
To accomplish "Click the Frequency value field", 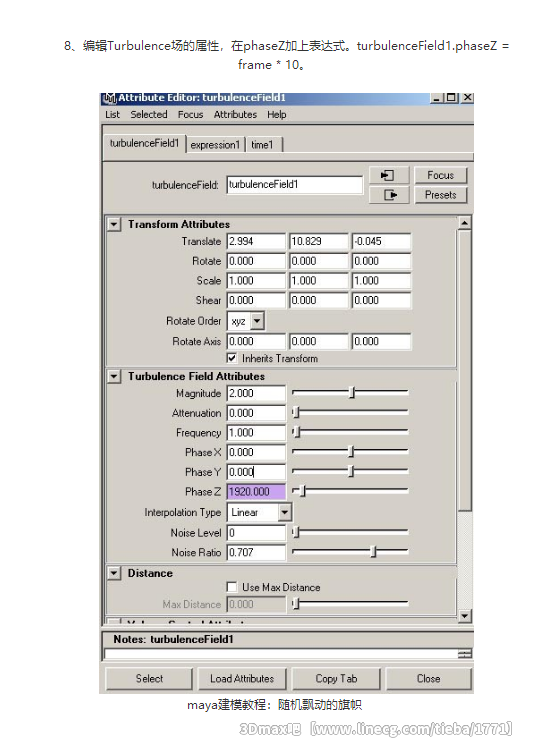I will [256, 433].
